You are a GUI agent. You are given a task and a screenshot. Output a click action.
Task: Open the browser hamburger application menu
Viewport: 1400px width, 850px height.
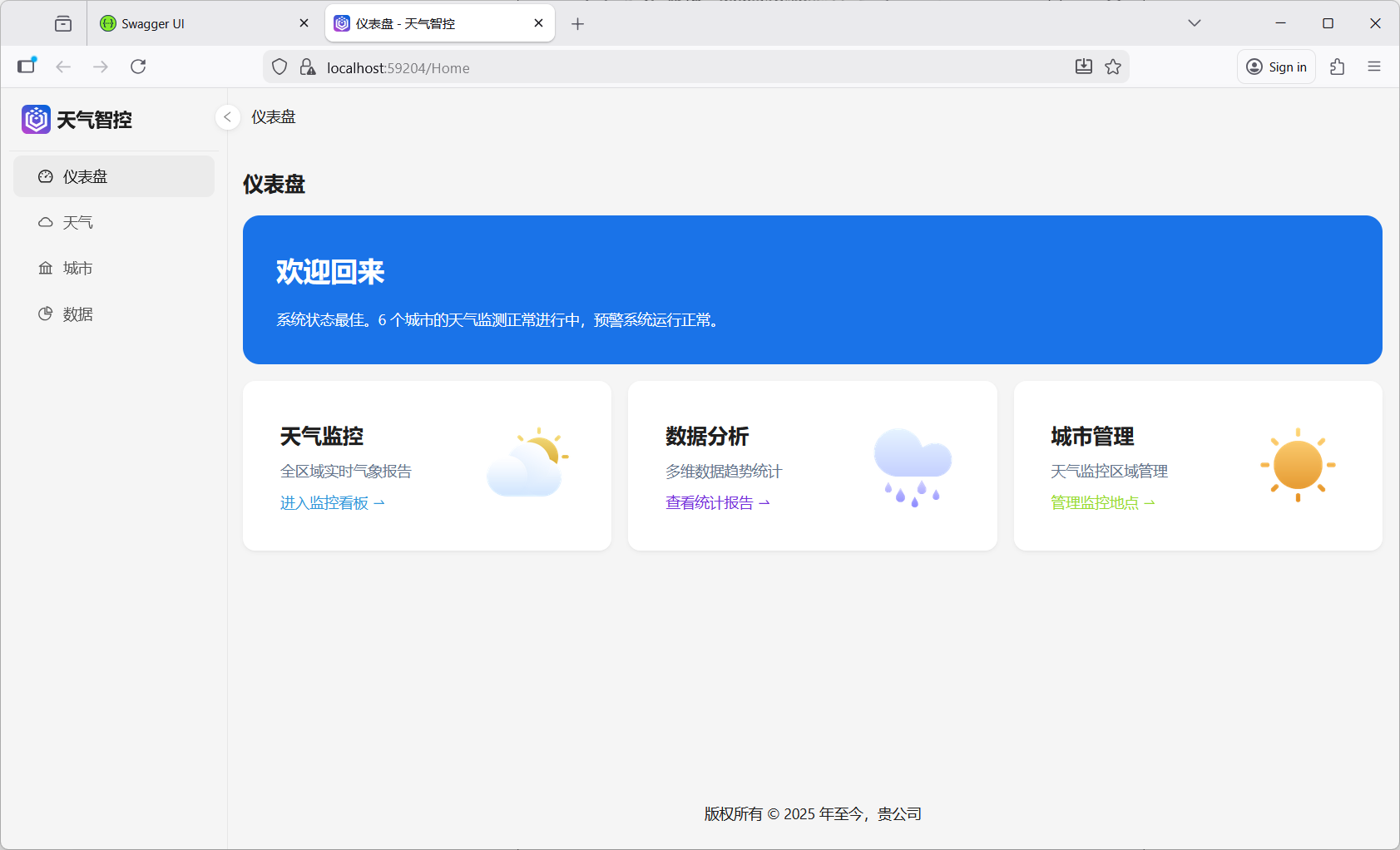(x=1373, y=67)
